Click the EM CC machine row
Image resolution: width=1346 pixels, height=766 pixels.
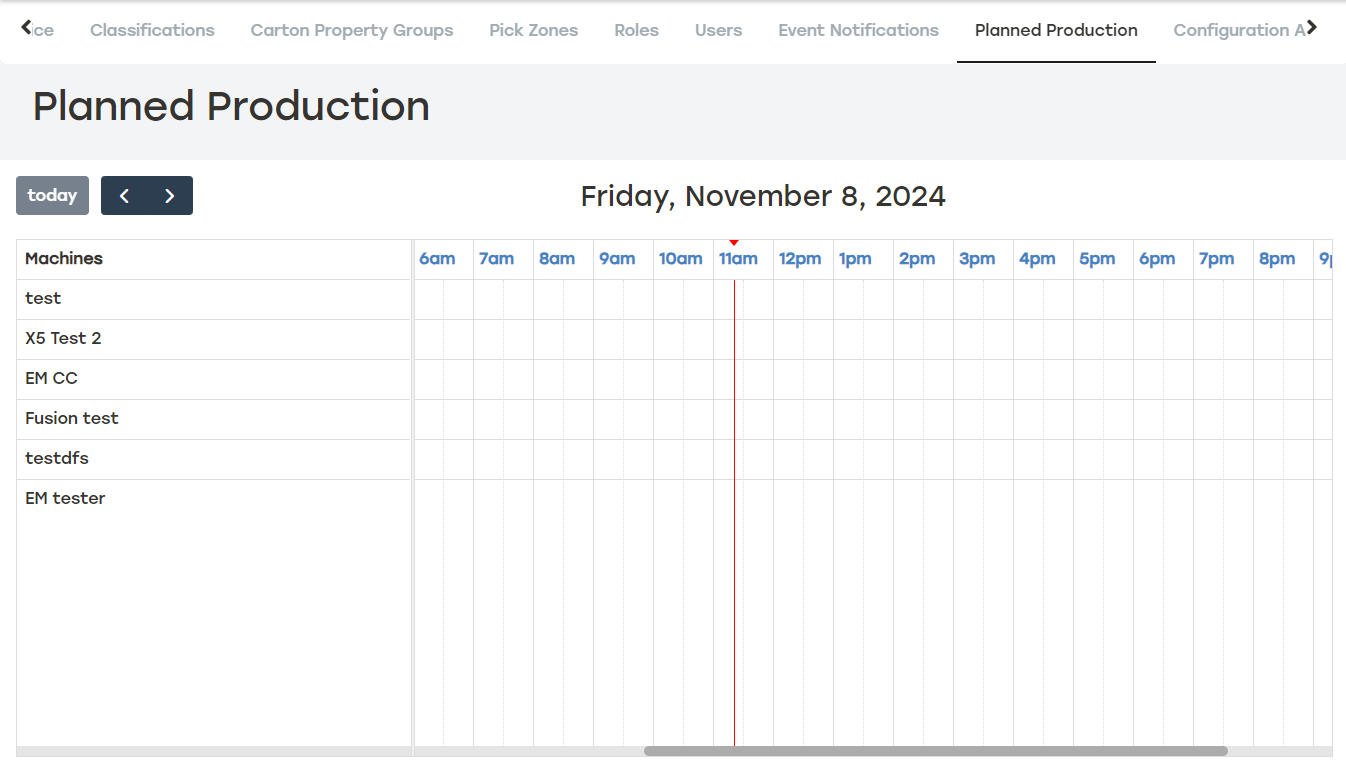pos(52,378)
